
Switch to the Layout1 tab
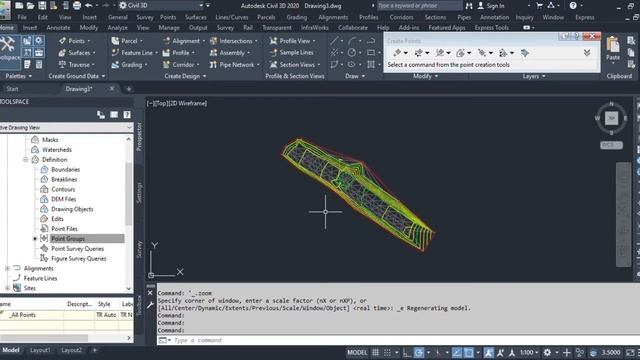click(x=40, y=350)
